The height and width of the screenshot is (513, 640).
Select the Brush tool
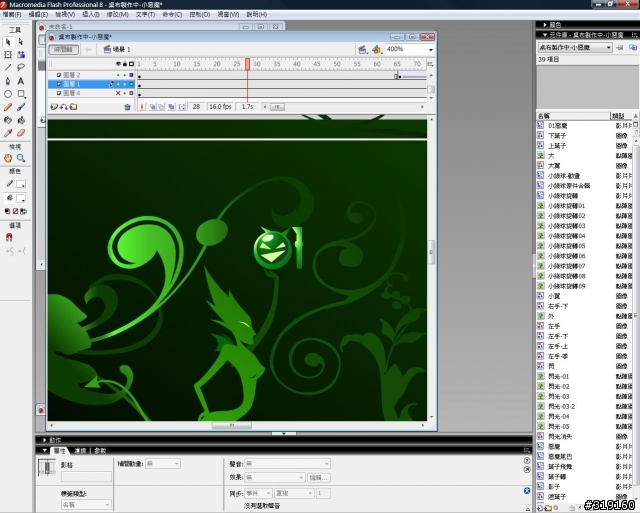[21, 107]
